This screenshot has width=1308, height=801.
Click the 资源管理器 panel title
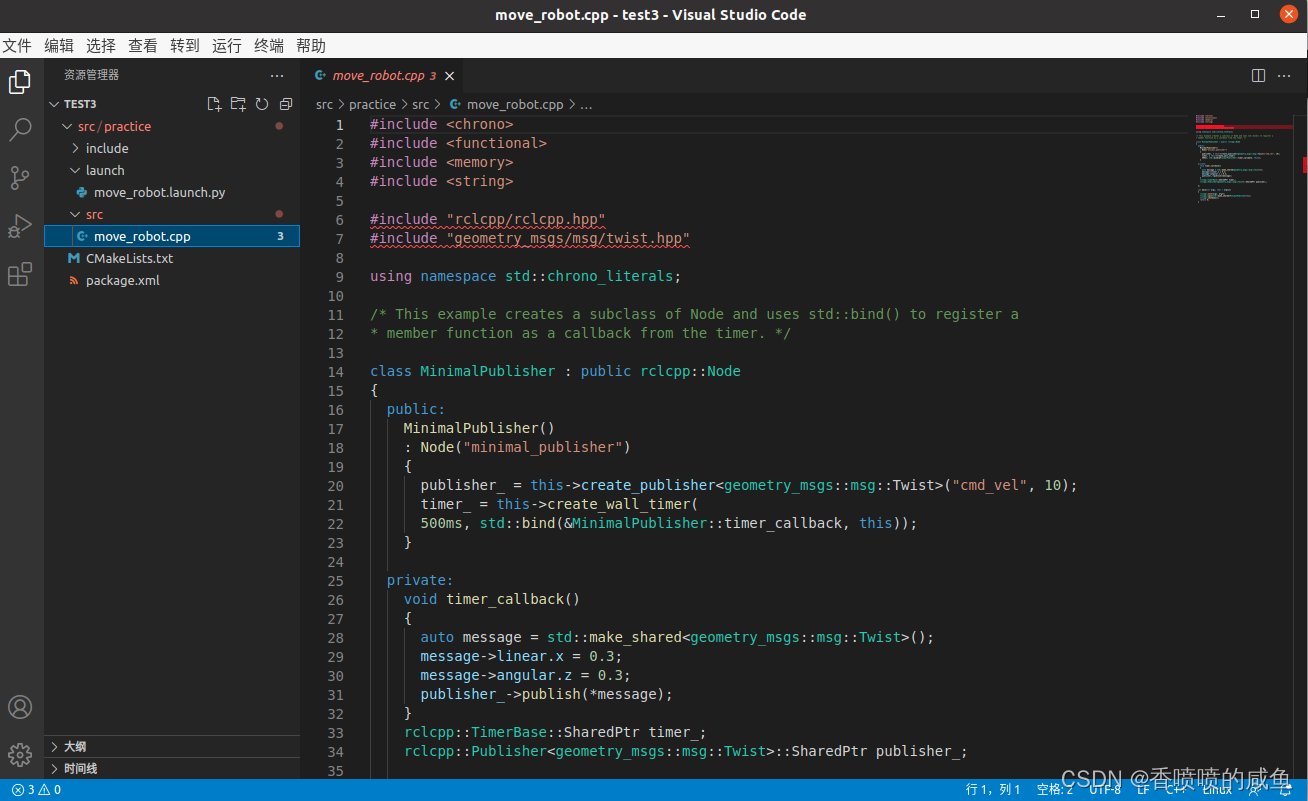91,75
